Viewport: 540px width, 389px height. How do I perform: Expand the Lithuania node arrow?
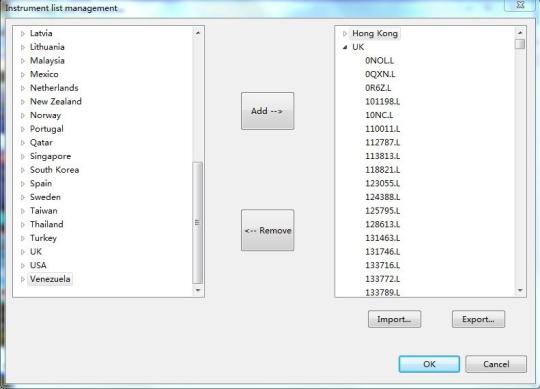point(23,47)
